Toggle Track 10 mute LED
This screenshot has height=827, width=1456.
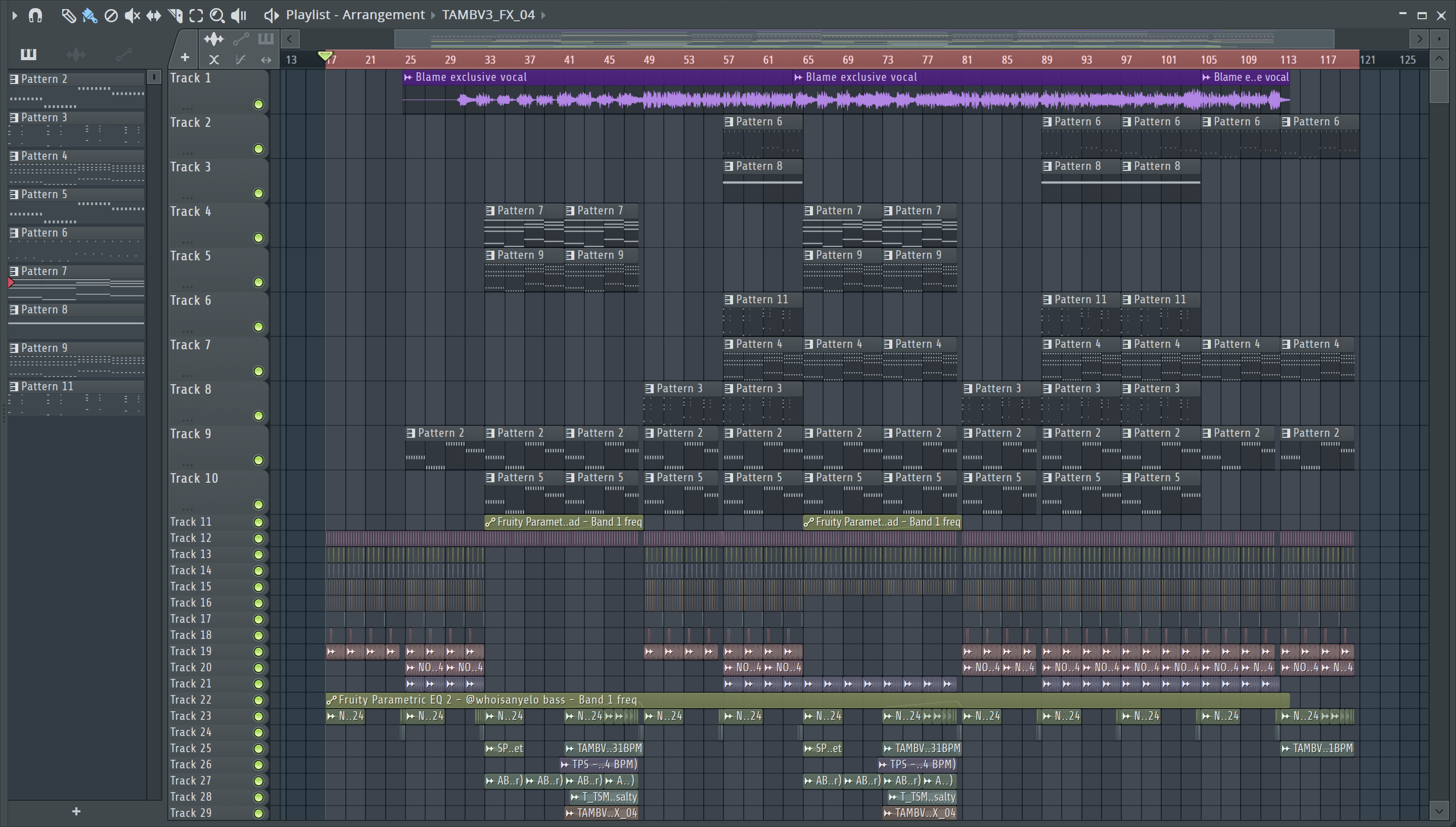coord(258,505)
